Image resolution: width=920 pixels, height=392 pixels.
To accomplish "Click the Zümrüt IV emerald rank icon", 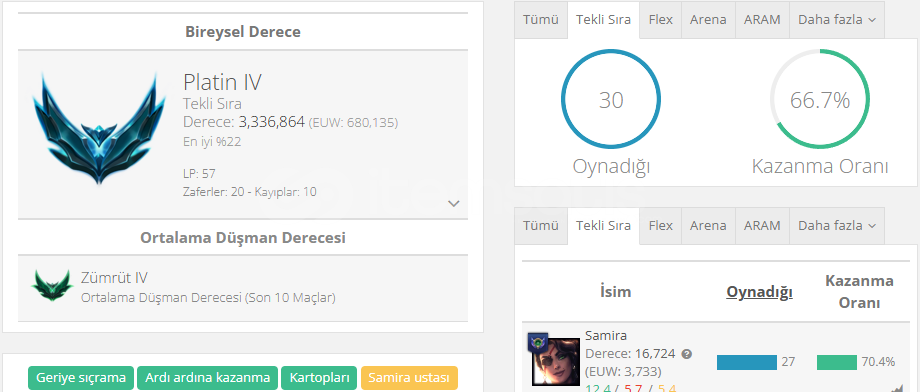I will (x=52, y=285).
